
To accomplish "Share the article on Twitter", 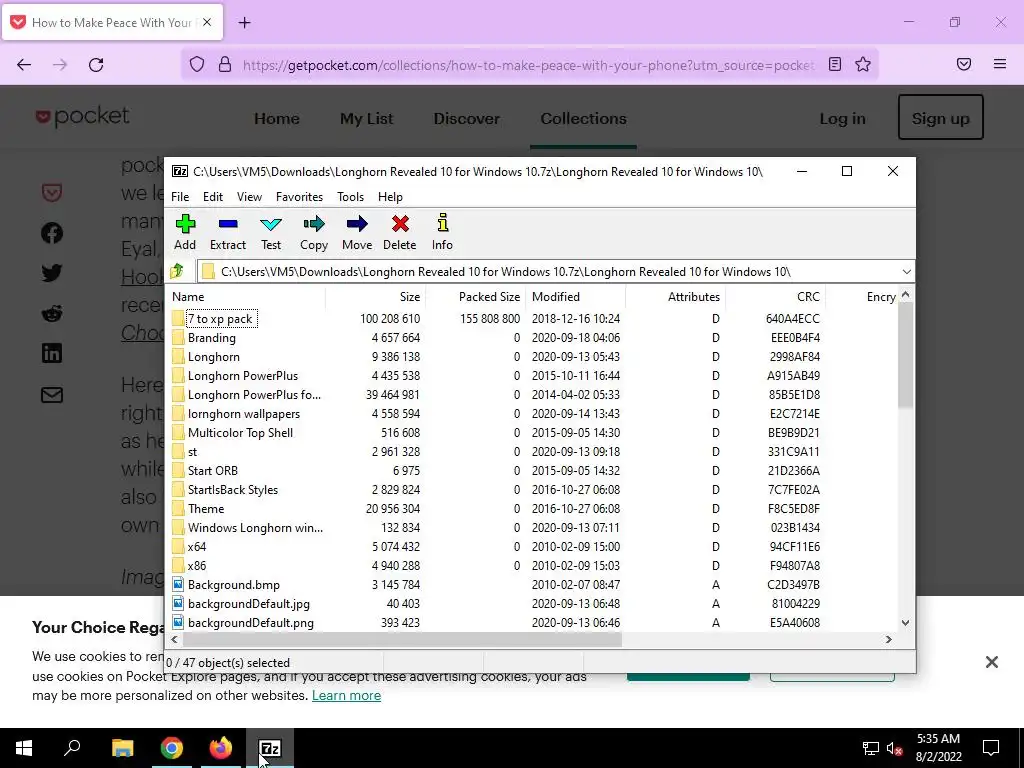I will click(x=52, y=273).
